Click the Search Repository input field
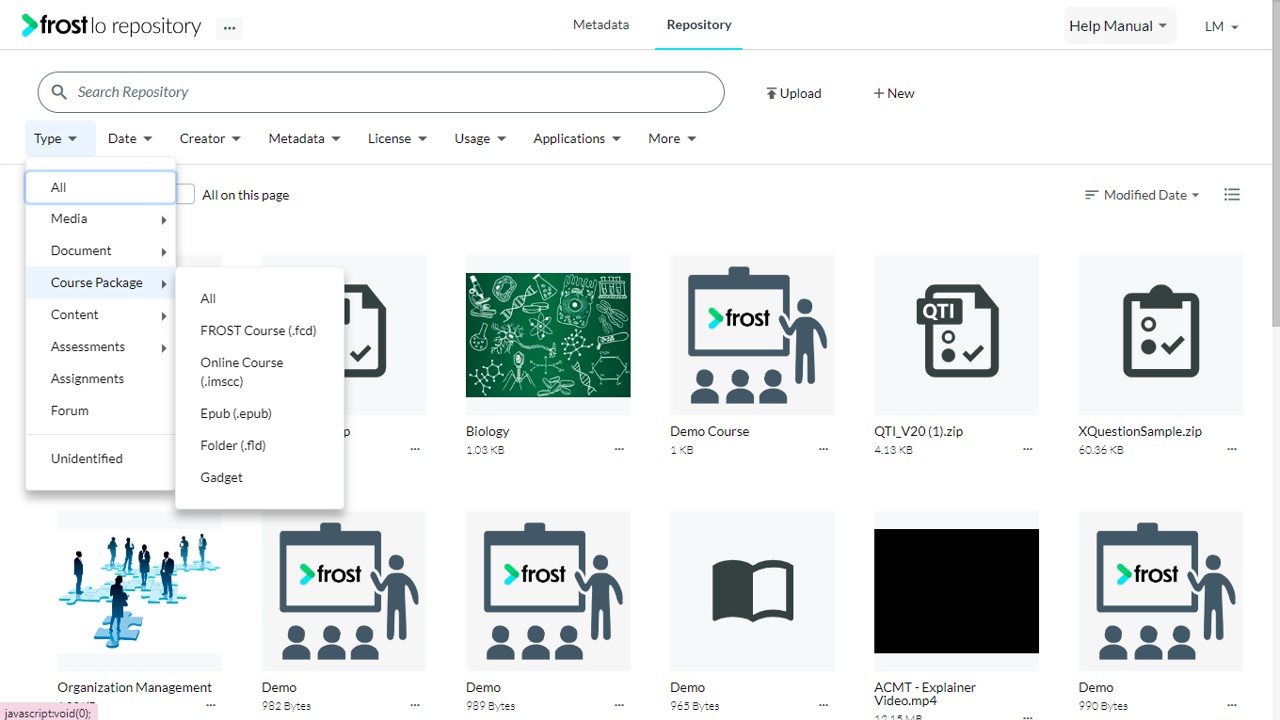 pos(381,92)
